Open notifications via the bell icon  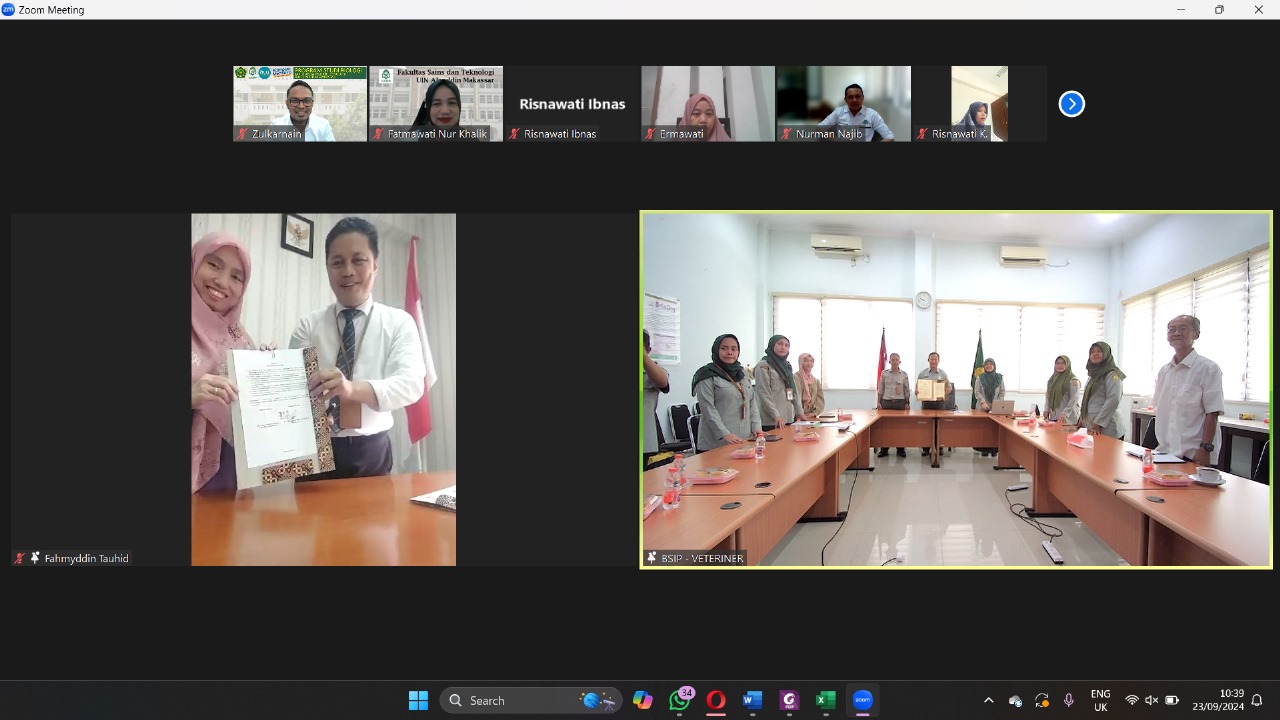click(x=1258, y=701)
